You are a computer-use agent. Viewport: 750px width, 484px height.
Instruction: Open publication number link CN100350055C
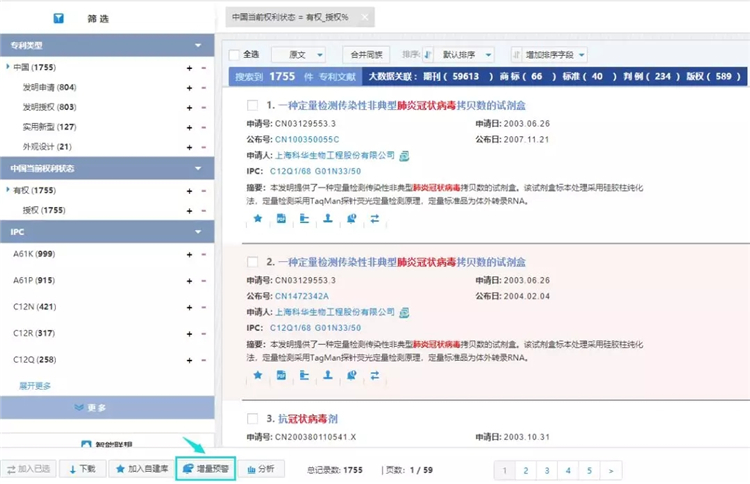tap(307, 139)
